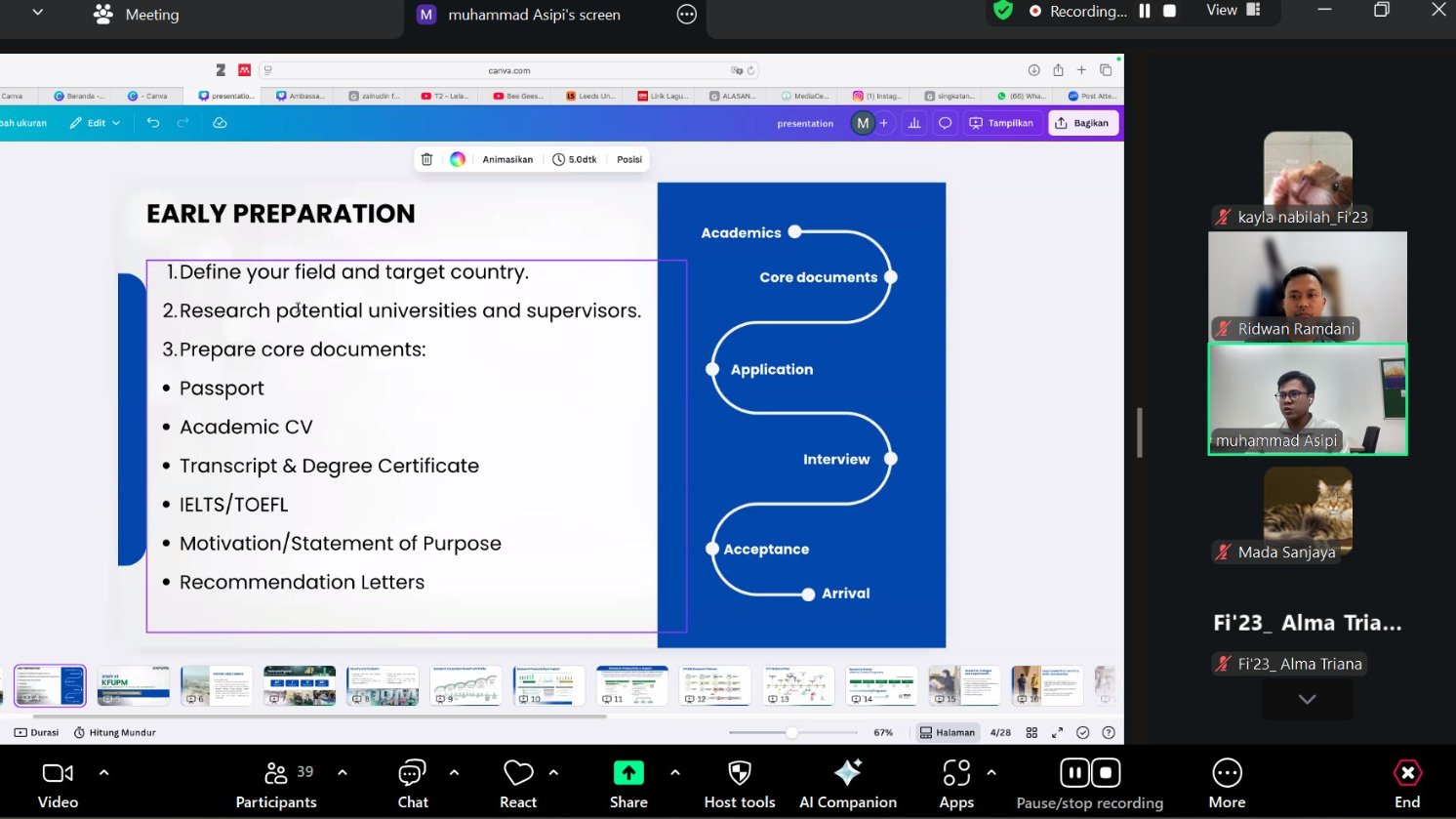The width and height of the screenshot is (1456, 819).
Task: Stop the recording in top bar
Action: [x=1169, y=11]
